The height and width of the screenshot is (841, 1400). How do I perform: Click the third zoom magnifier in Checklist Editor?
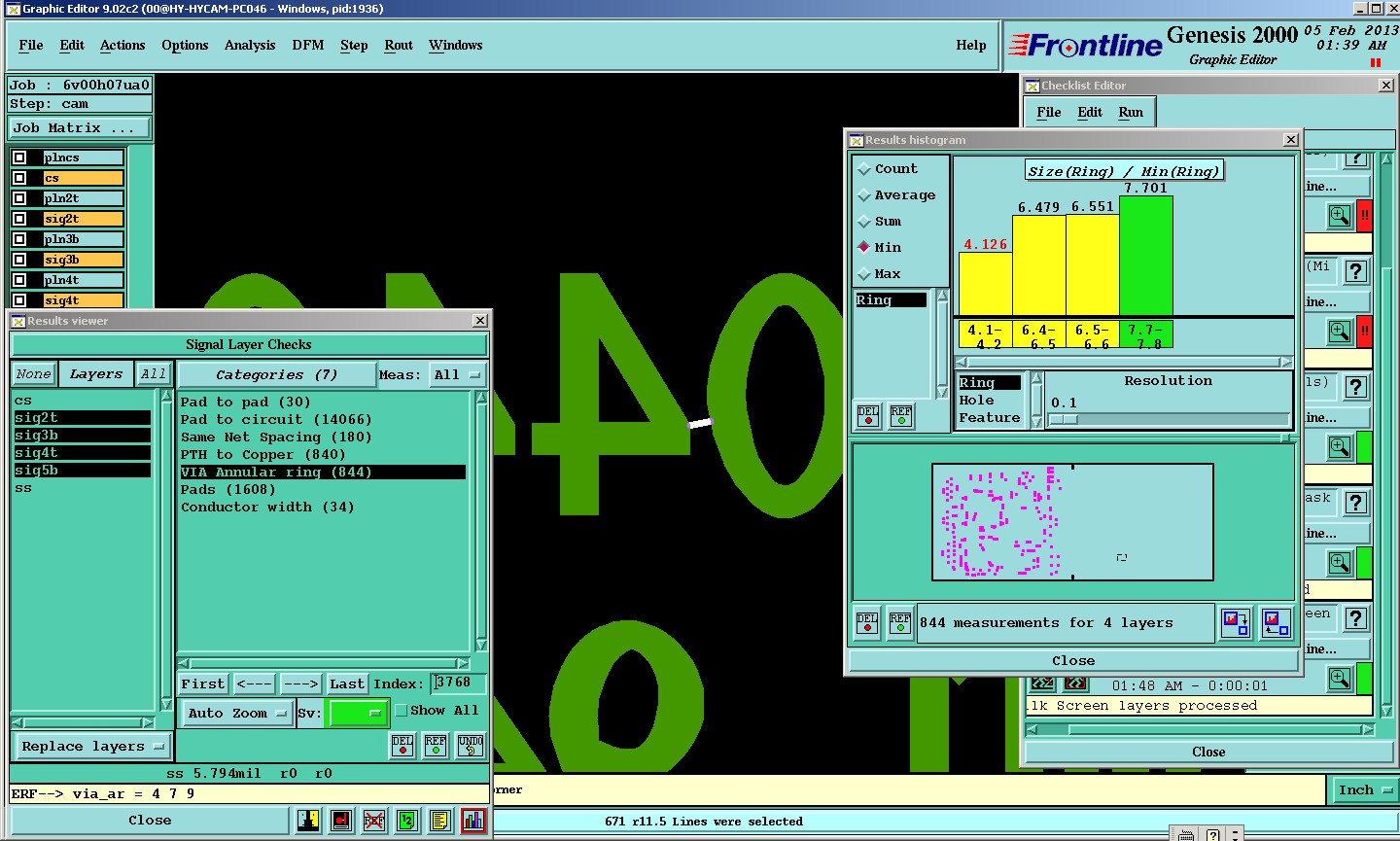[1340, 447]
